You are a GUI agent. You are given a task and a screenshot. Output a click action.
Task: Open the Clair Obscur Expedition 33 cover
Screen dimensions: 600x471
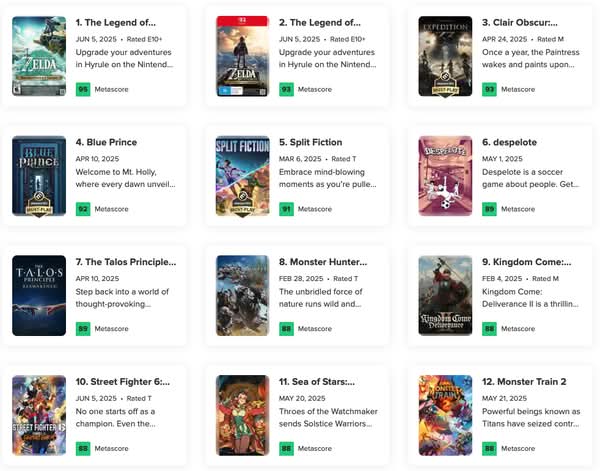pyautogui.click(x=445, y=56)
